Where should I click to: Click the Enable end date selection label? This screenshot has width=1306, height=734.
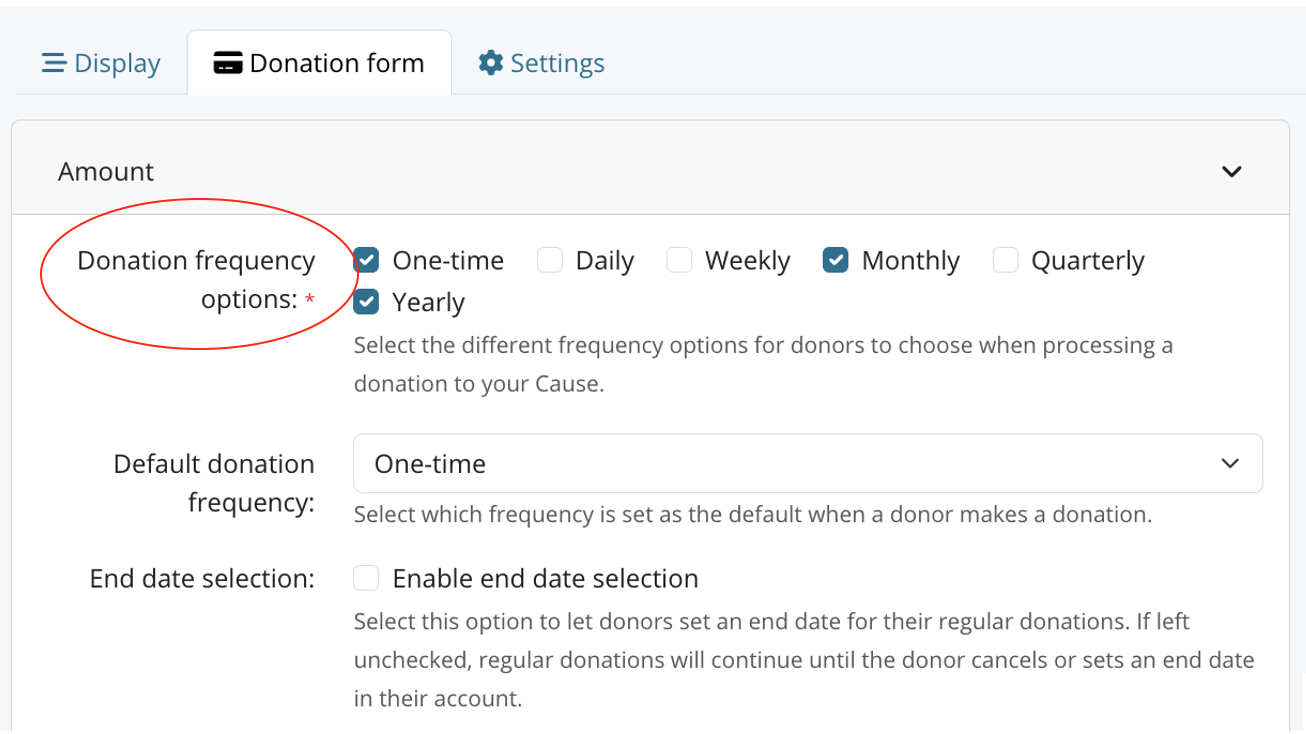click(x=545, y=579)
